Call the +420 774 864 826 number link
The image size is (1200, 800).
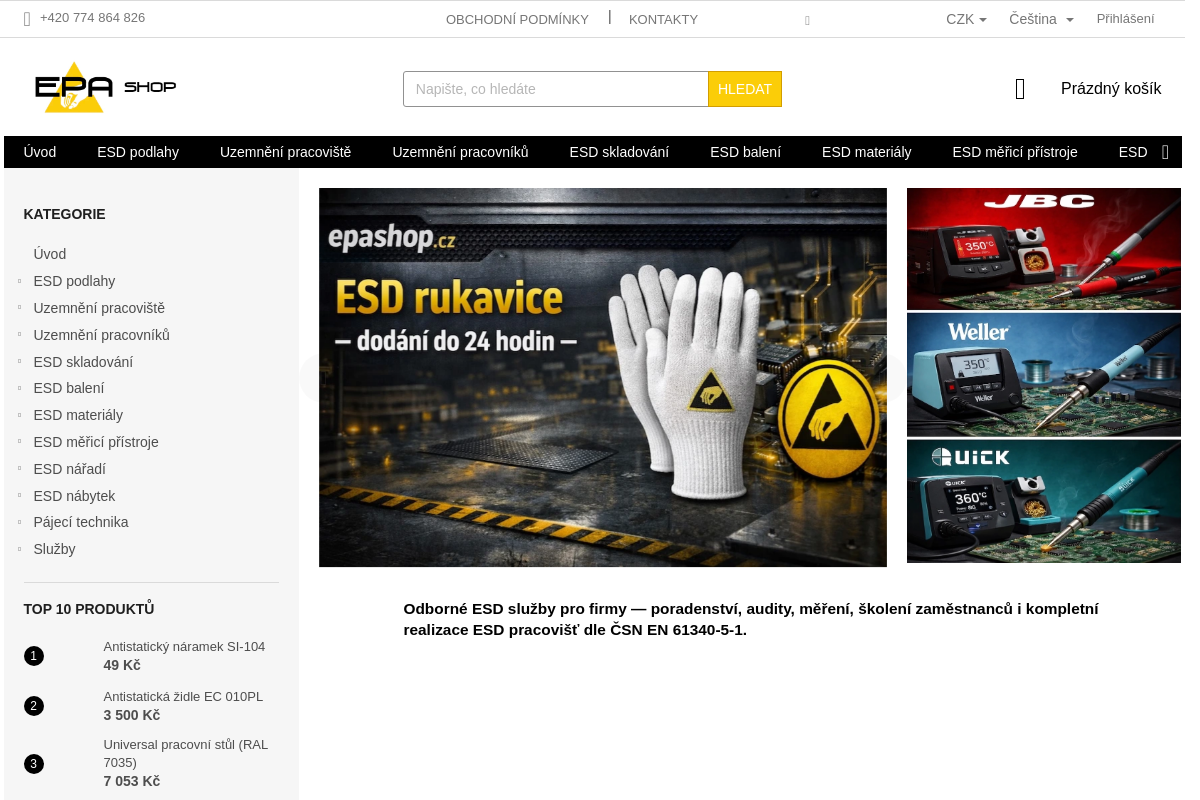(92, 18)
